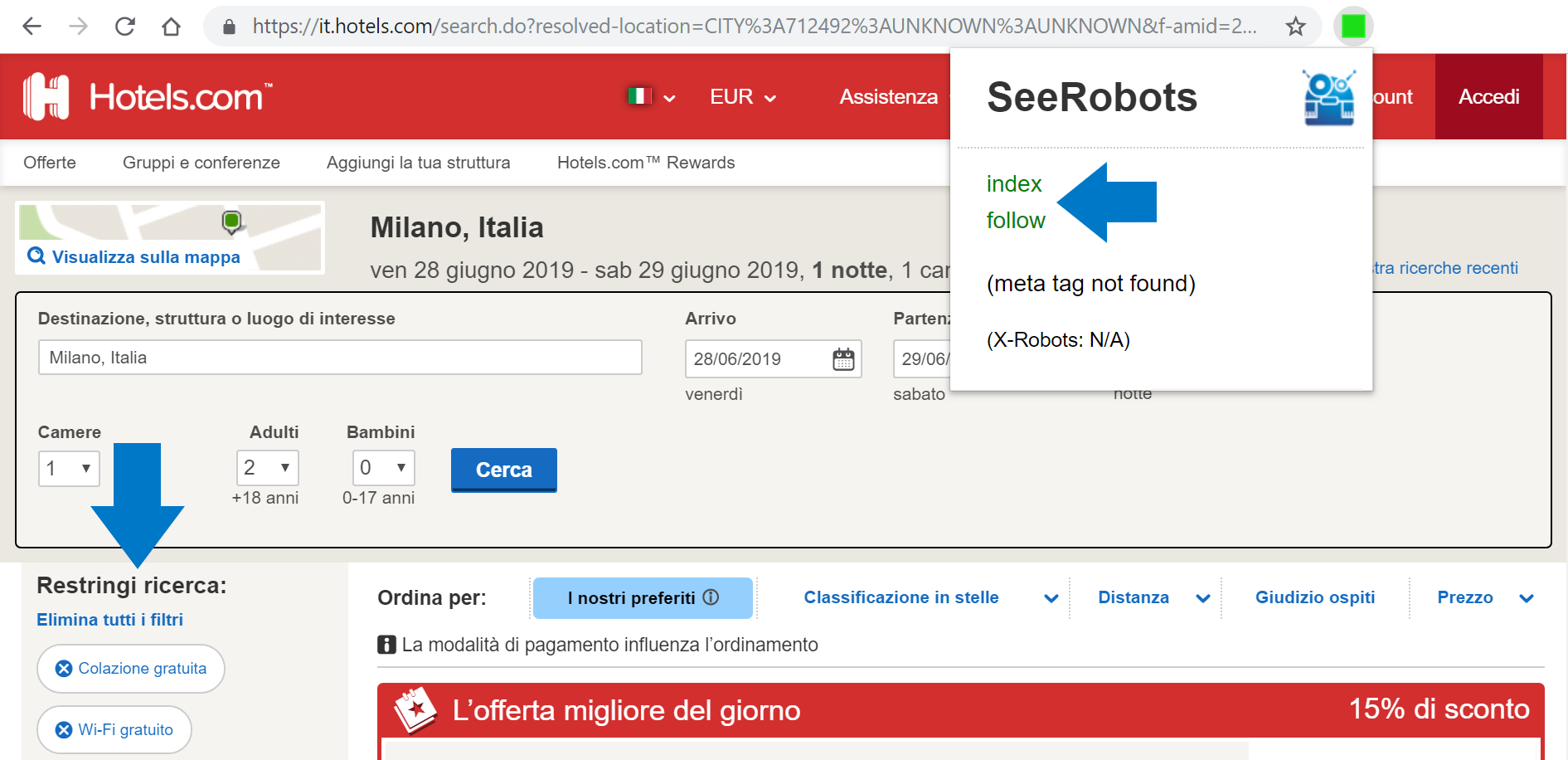Remove the Wi-Fi gratuito filter
This screenshot has height=760, width=1568.
coord(114,730)
